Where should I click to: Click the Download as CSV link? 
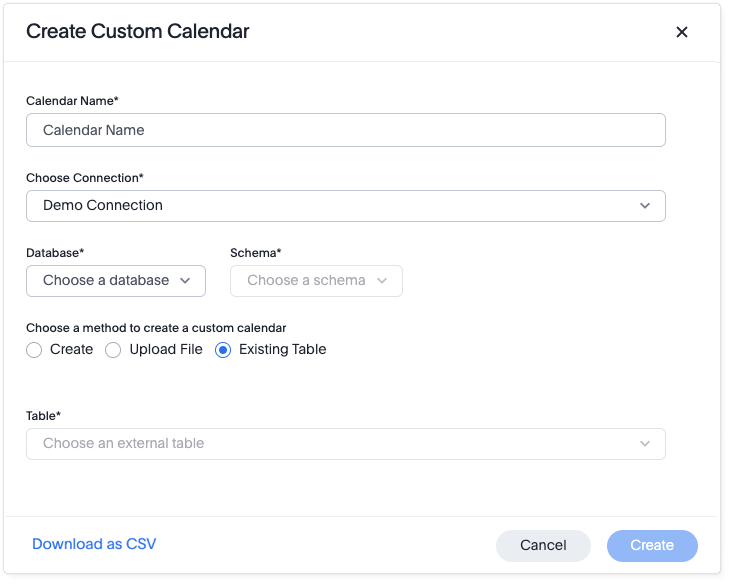(x=94, y=544)
